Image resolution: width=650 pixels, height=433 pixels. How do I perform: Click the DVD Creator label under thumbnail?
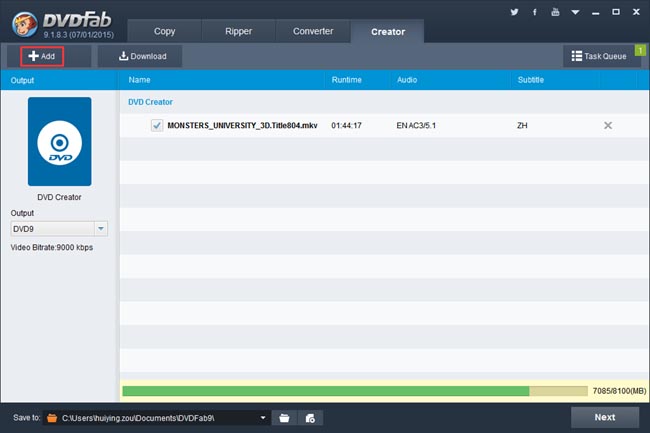pyautogui.click(x=59, y=197)
